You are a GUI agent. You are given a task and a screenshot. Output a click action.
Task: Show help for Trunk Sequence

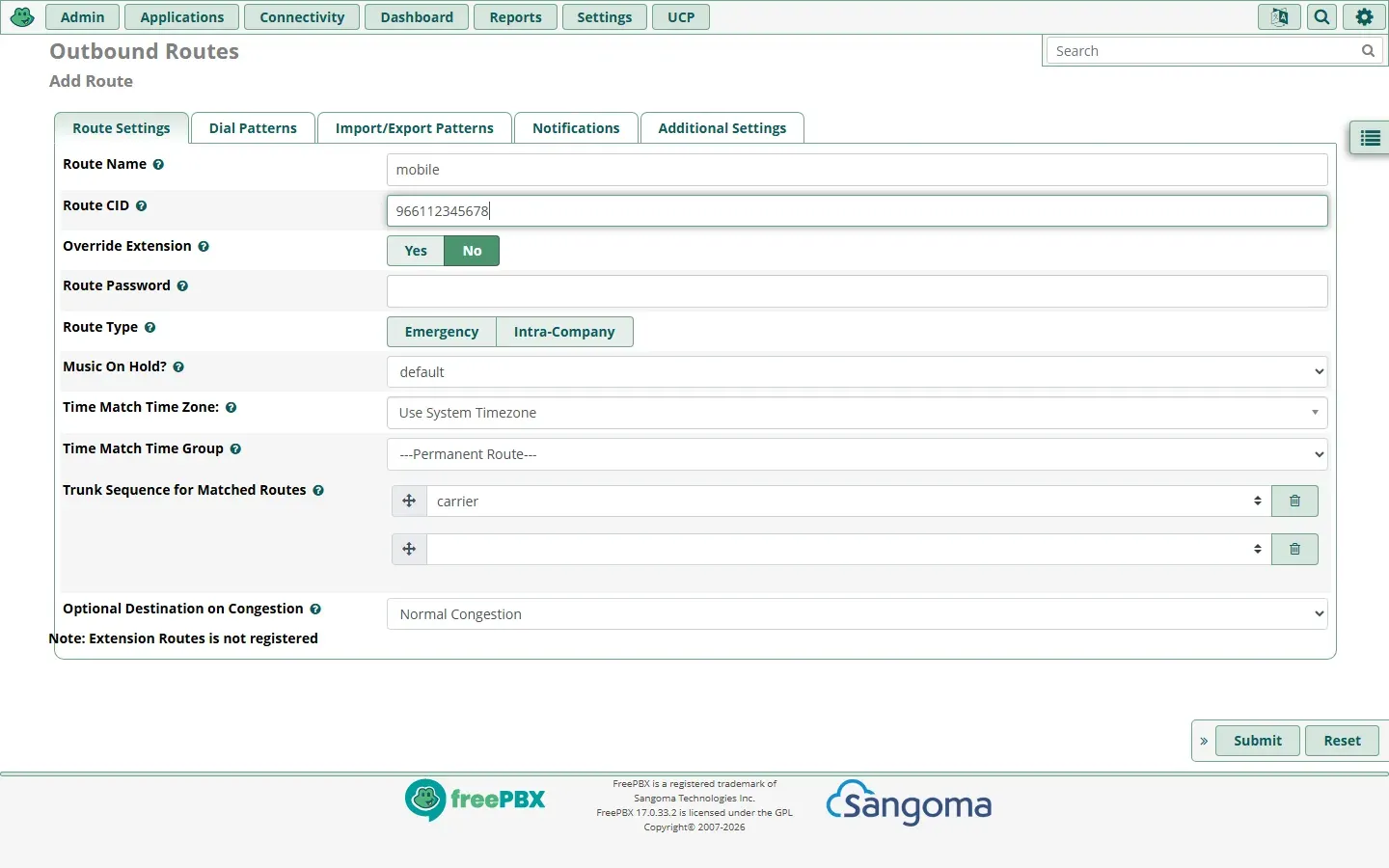(x=318, y=491)
